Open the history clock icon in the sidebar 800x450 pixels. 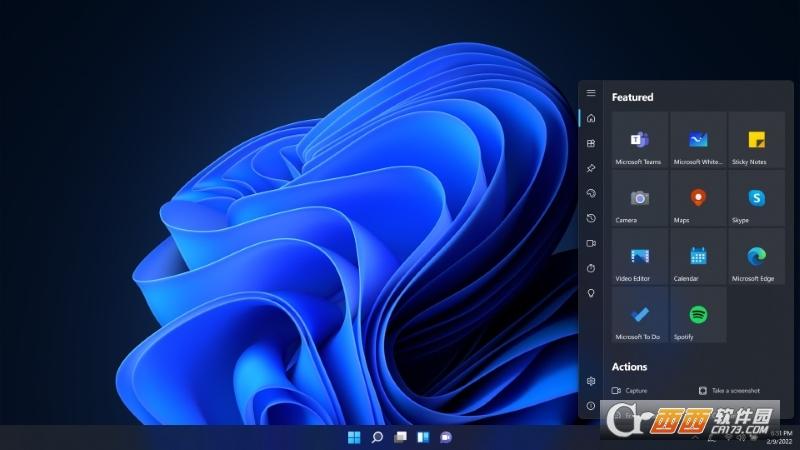pos(591,218)
